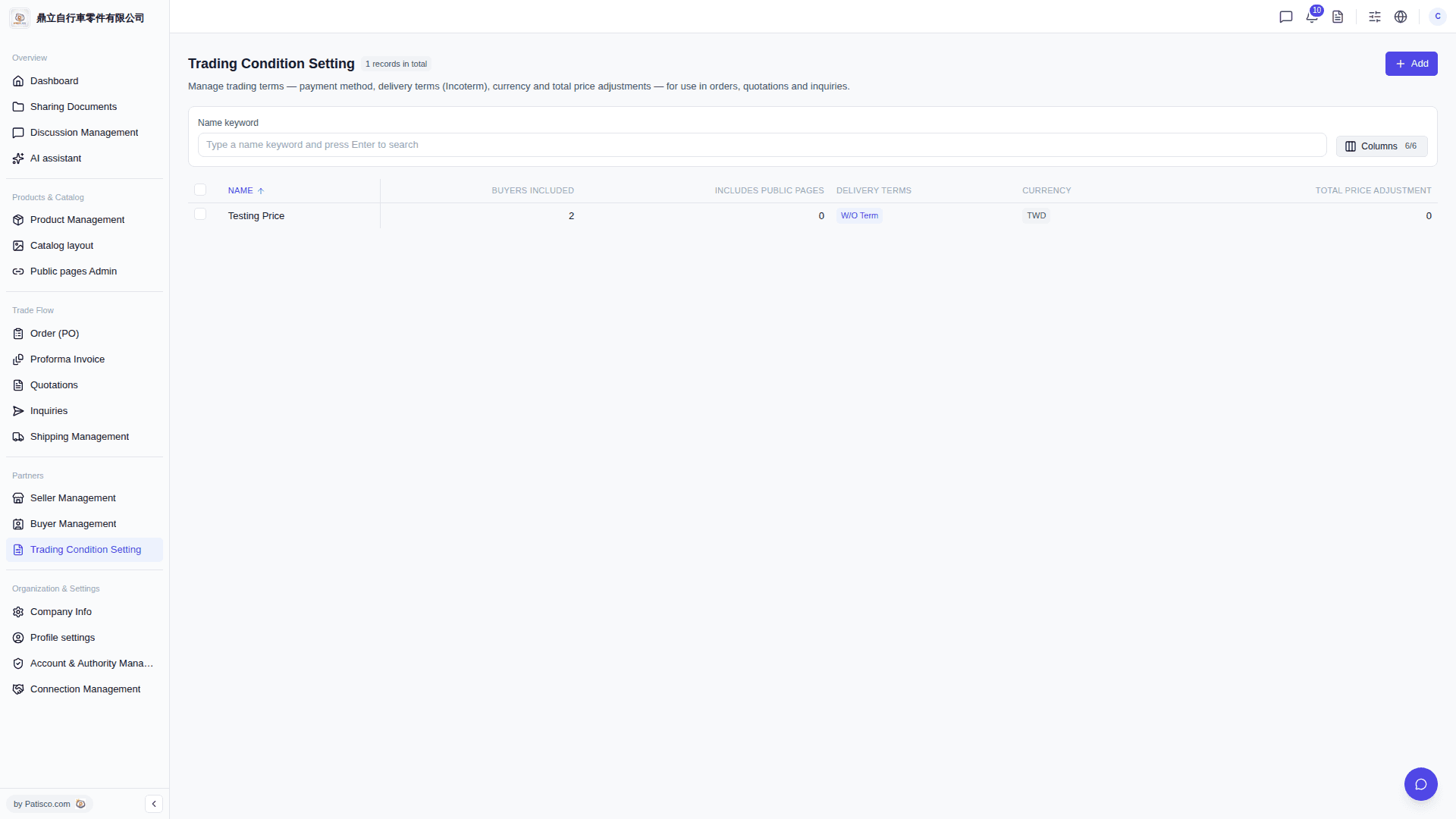Screen dimensions: 1456x819
Task: Open Quotations page
Action: pyautogui.click(x=84, y=385)
